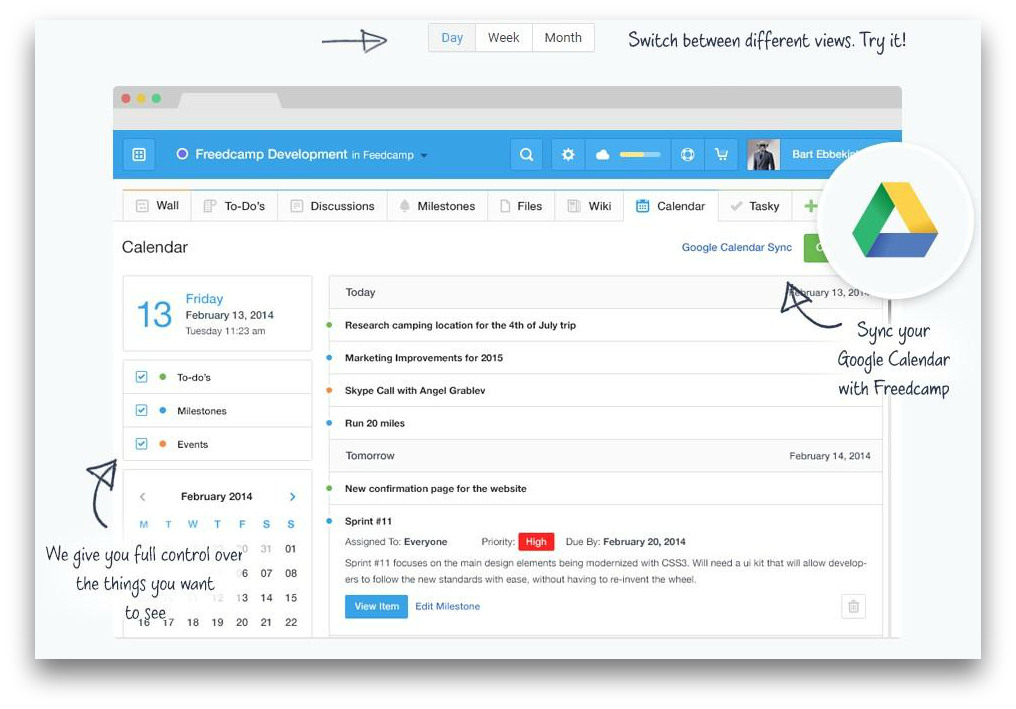The width and height of the screenshot is (1016, 709).
Task: Click the cloud storage icon
Action: coord(603,155)
